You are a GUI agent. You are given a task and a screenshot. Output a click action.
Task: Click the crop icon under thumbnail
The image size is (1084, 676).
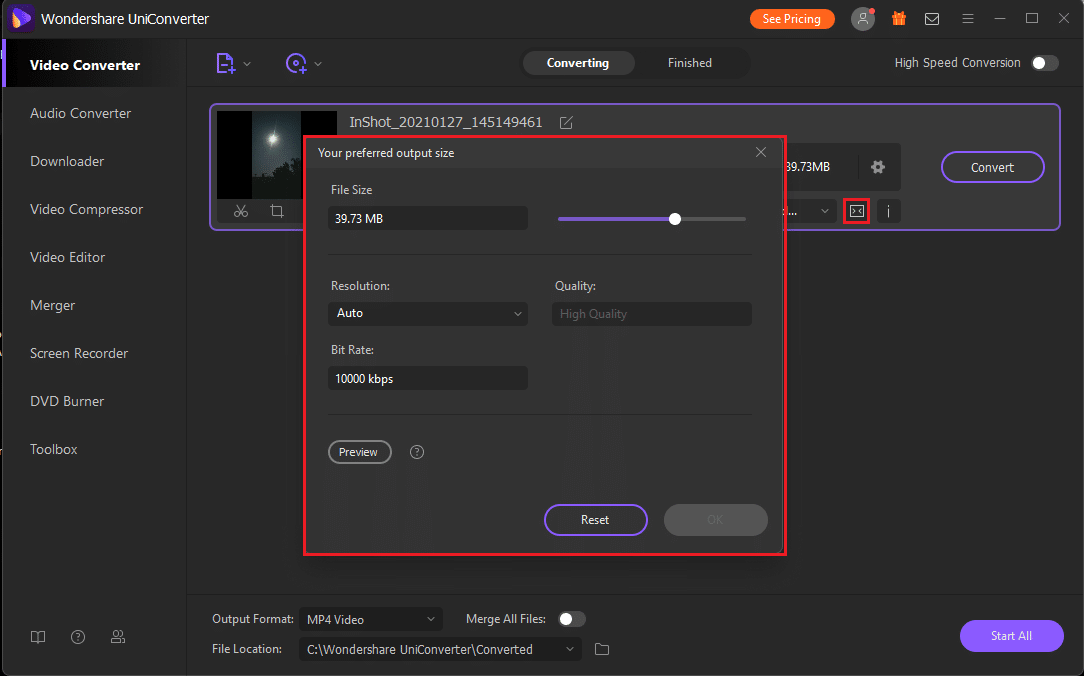(x=277, y=211)
